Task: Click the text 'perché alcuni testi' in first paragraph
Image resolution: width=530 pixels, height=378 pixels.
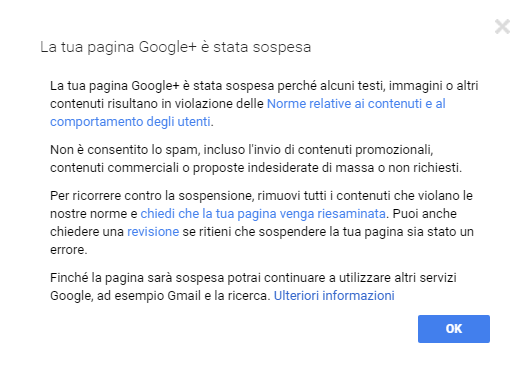Action: pyautogui.click(x=331, y=86)
